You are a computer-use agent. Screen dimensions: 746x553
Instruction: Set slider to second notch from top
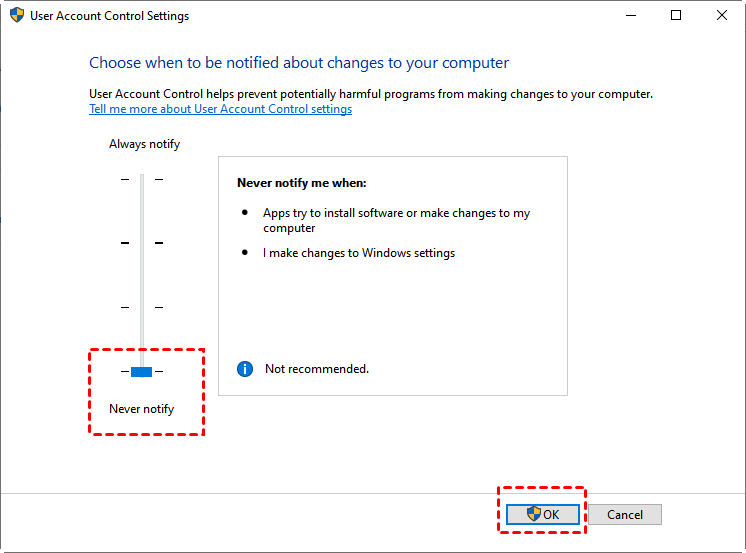tap(142, 243)
